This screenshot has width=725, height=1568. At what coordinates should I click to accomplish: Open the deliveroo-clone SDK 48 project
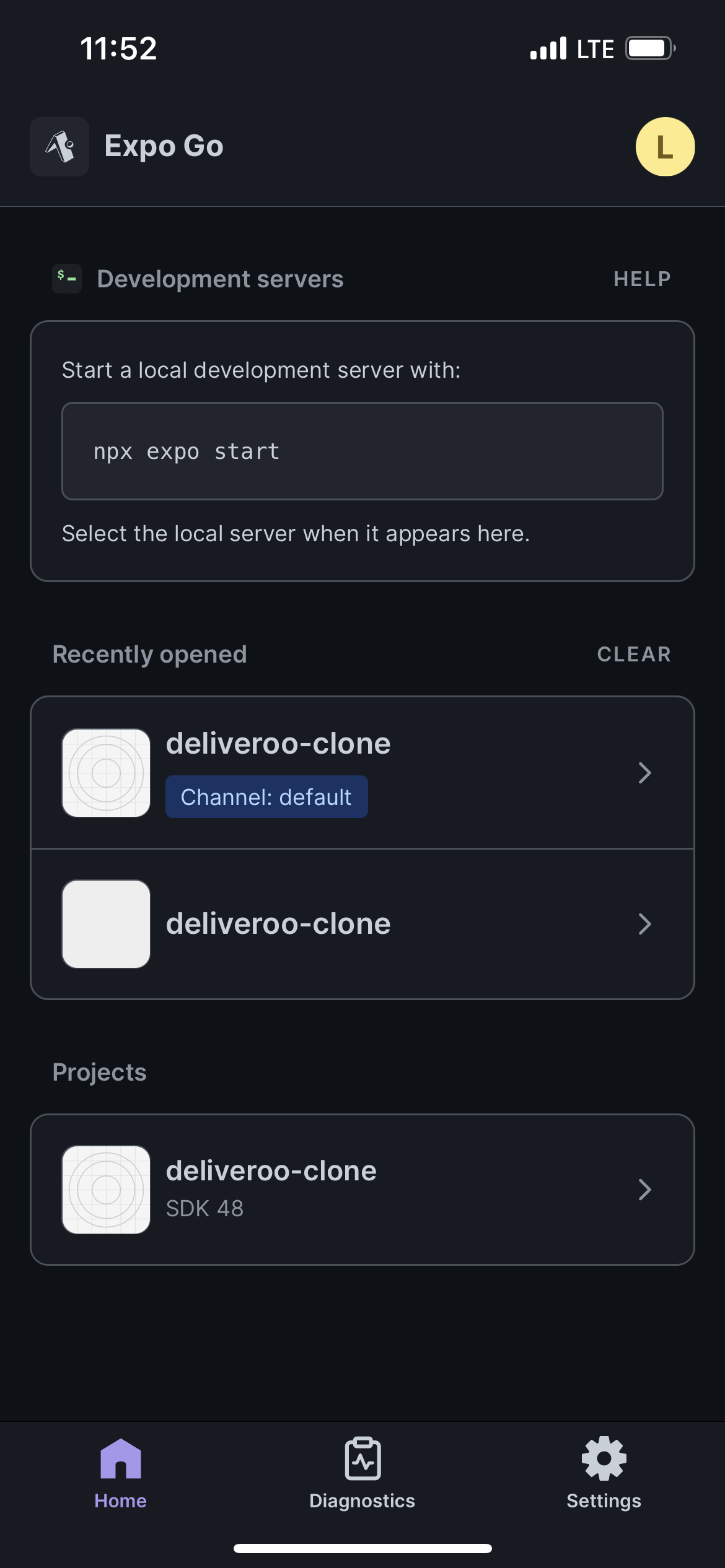362,1190
